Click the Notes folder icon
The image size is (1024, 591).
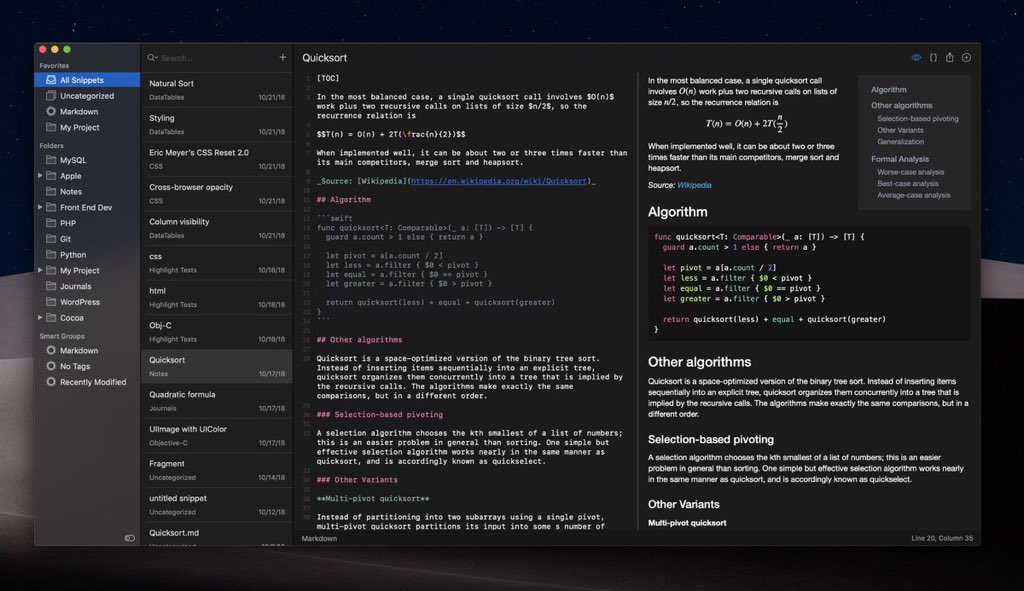[51, 191]
